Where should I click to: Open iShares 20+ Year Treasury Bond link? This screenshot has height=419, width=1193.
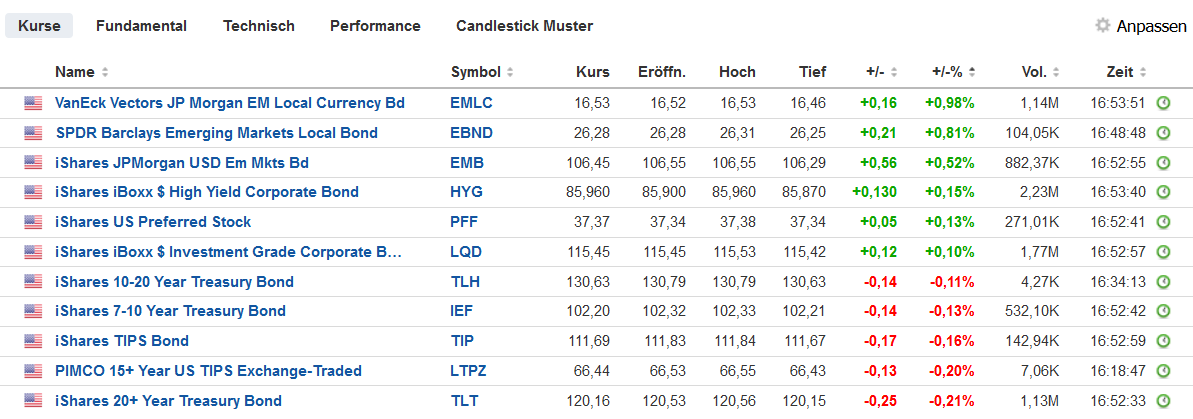(168, 401)
